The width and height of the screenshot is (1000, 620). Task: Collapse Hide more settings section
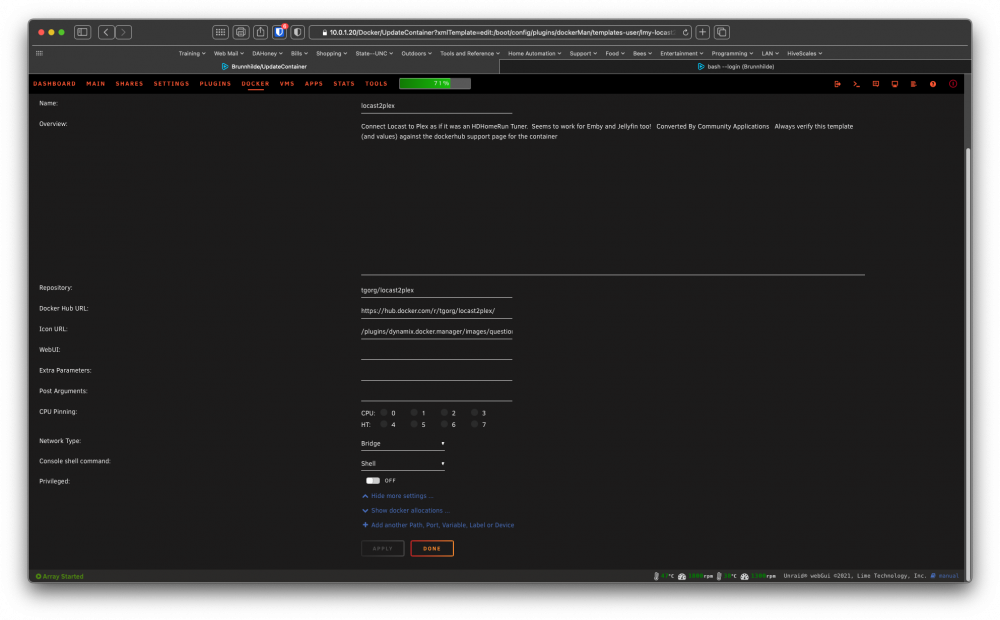pos(398,496)
